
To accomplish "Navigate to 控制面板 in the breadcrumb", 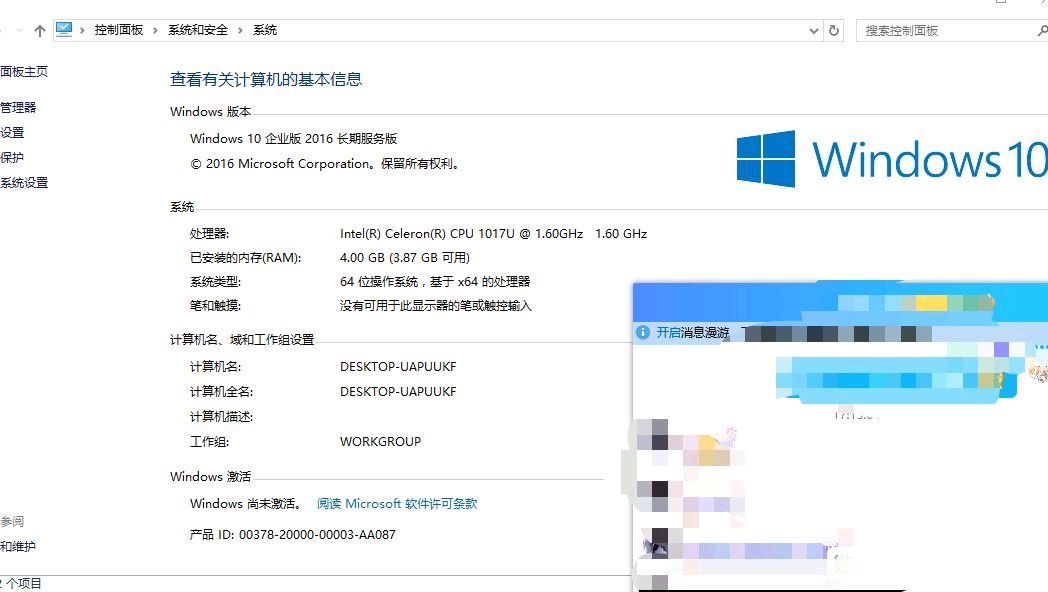I will 119,30.
